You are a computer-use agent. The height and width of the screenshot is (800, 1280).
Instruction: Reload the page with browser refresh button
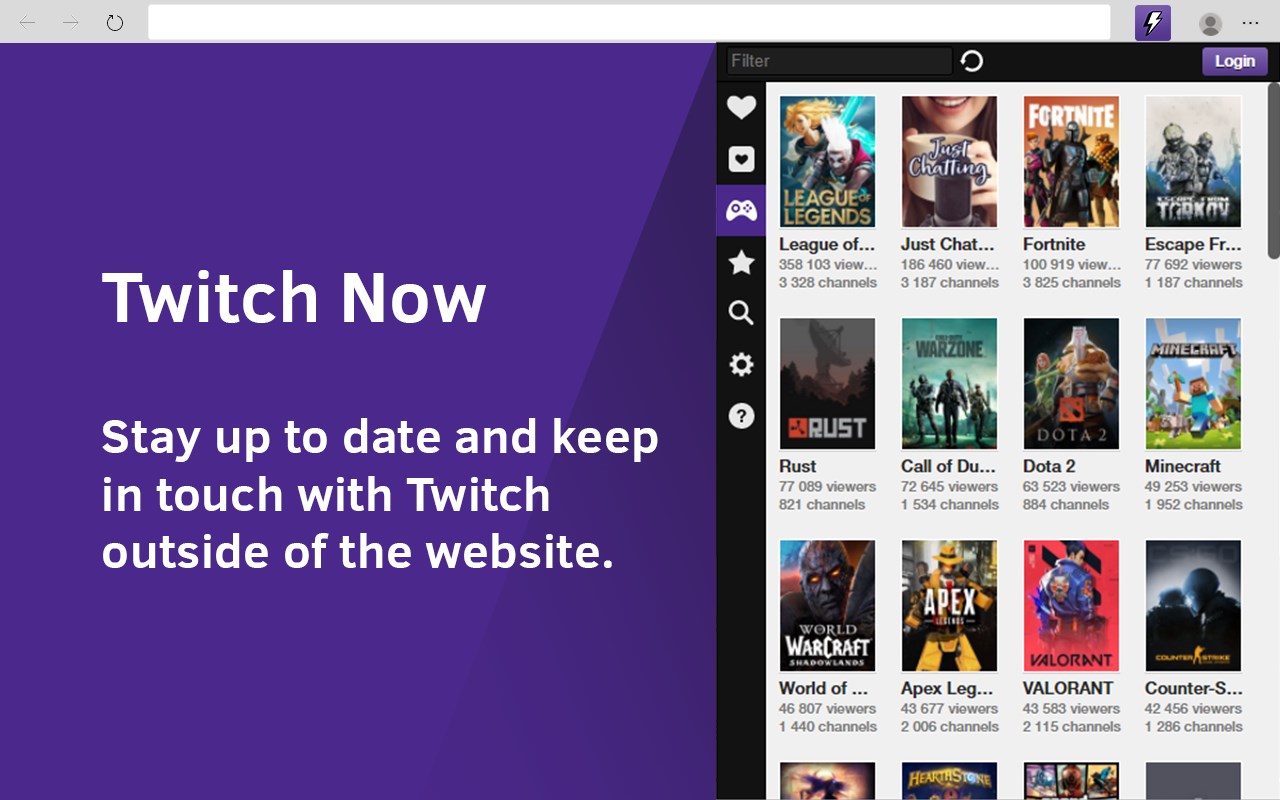click(115, 22)
